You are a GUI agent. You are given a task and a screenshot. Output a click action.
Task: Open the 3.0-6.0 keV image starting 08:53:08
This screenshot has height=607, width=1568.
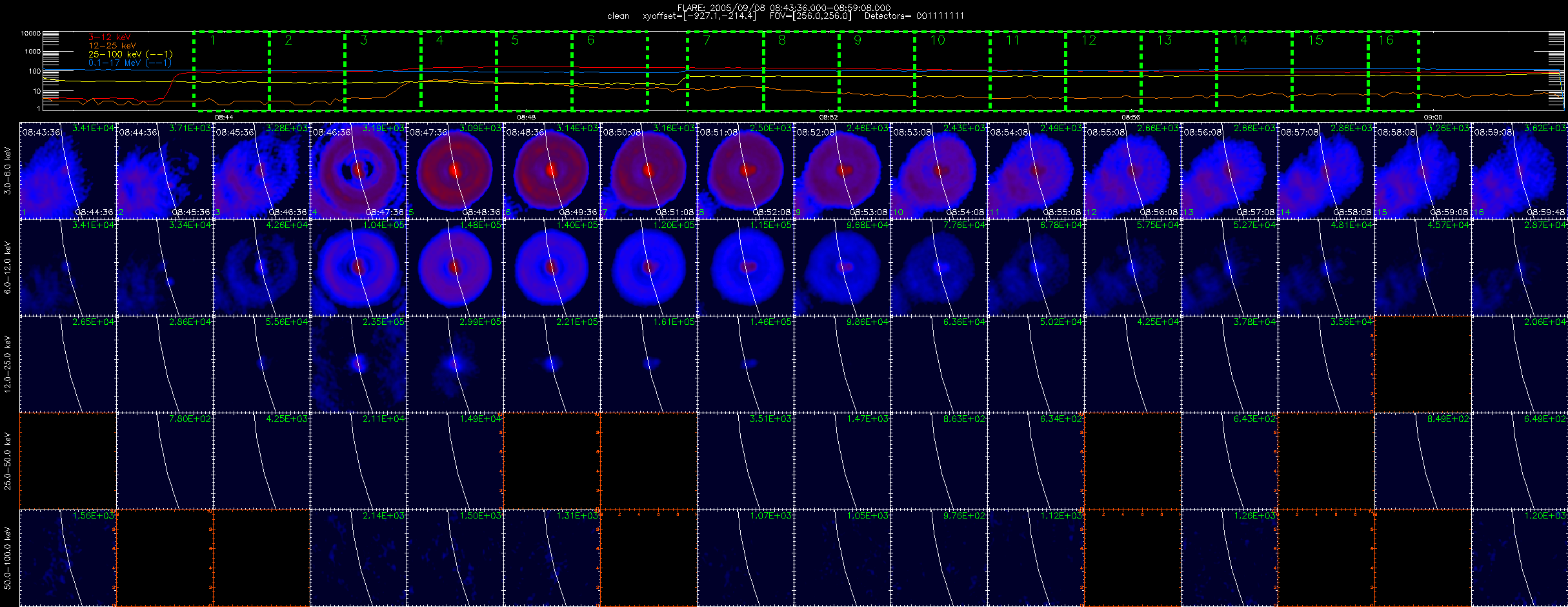939,170
